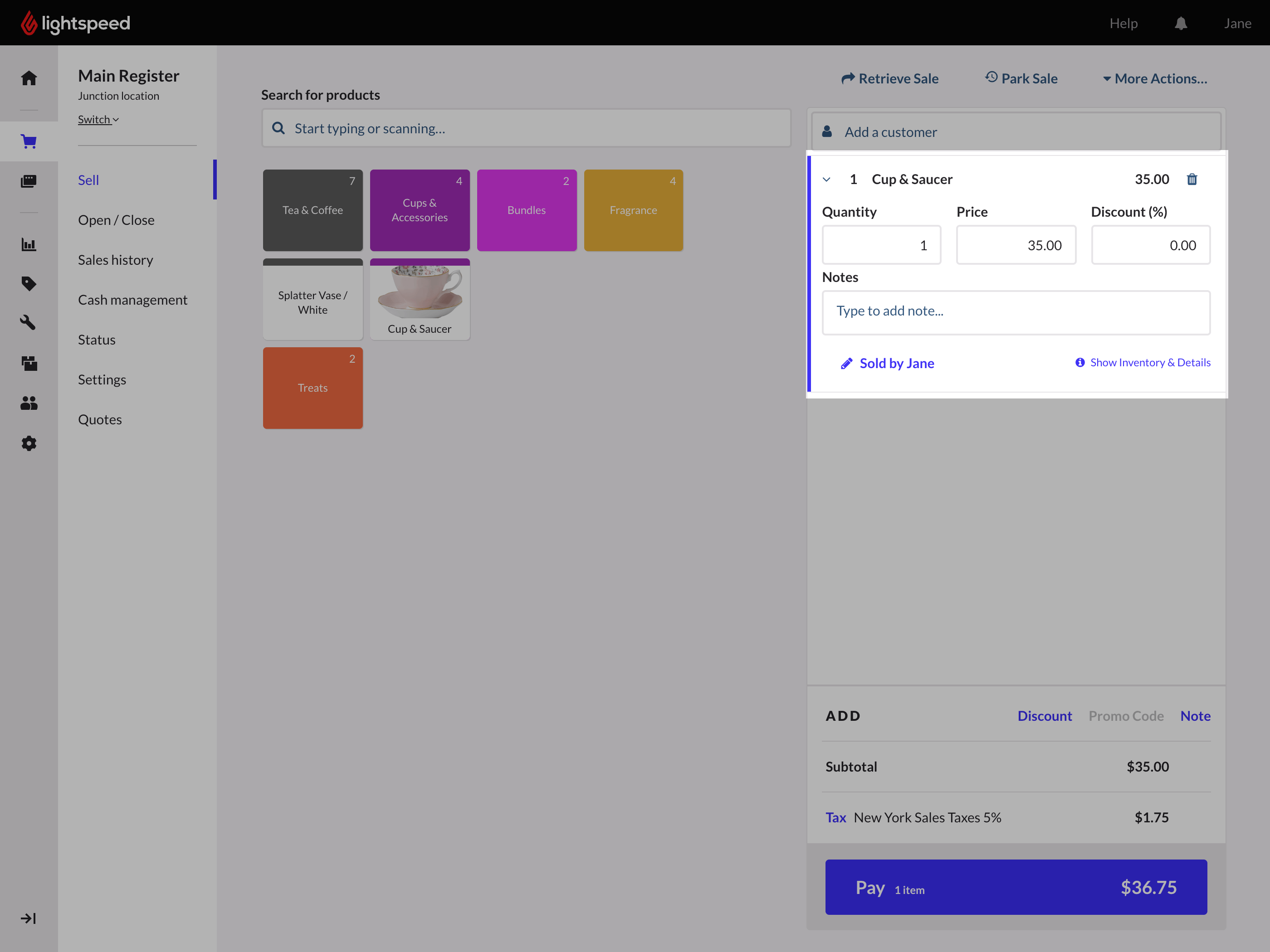
Task: Collapse the Cup & Saucer line item
Action: click(x=827, y=180)
